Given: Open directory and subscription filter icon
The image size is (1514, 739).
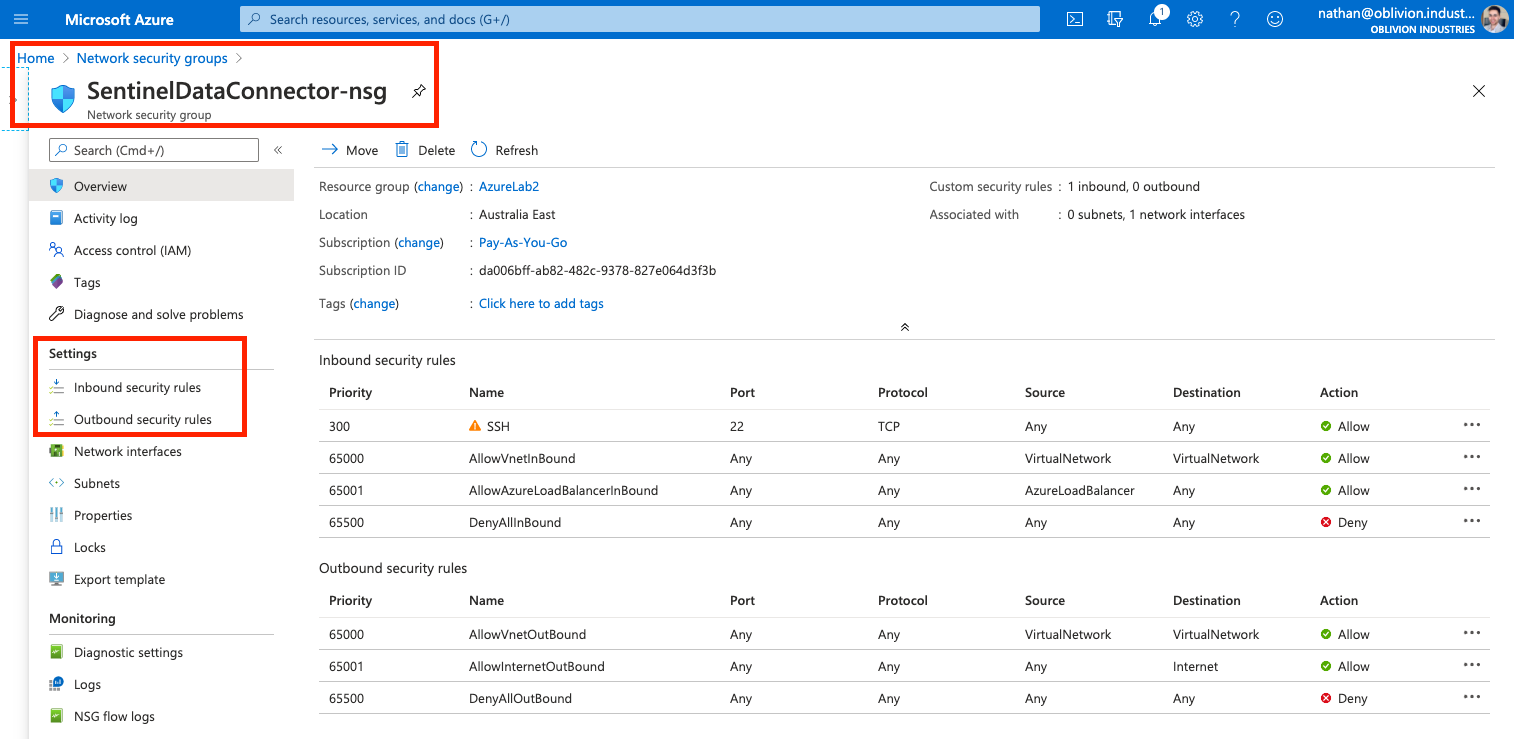Looking at the screenshot, I should 1115,19.
